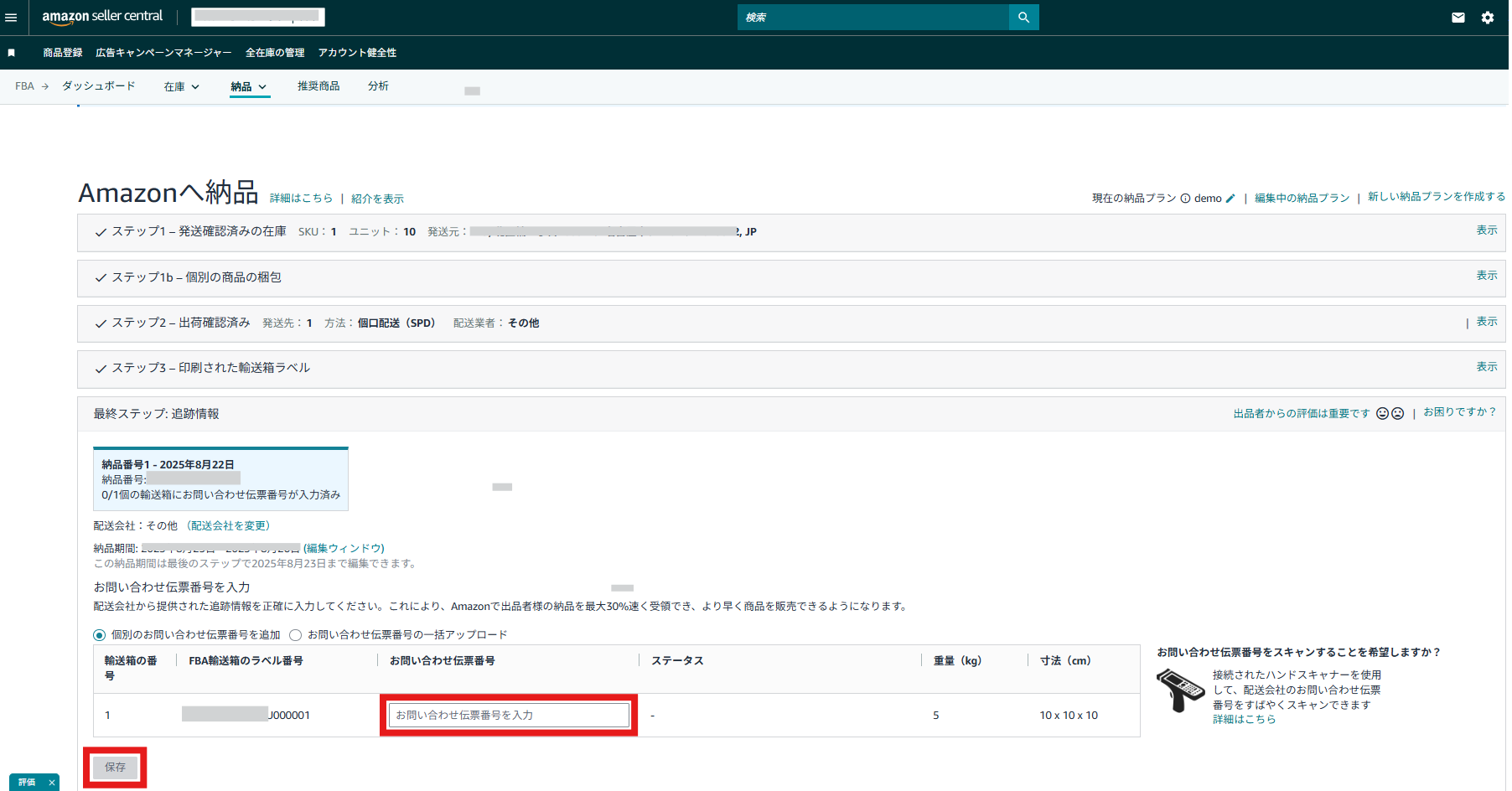This screenshot has width=1512, height=791.
Task: Click the pencil icon beside demo
Action: 1230,199
